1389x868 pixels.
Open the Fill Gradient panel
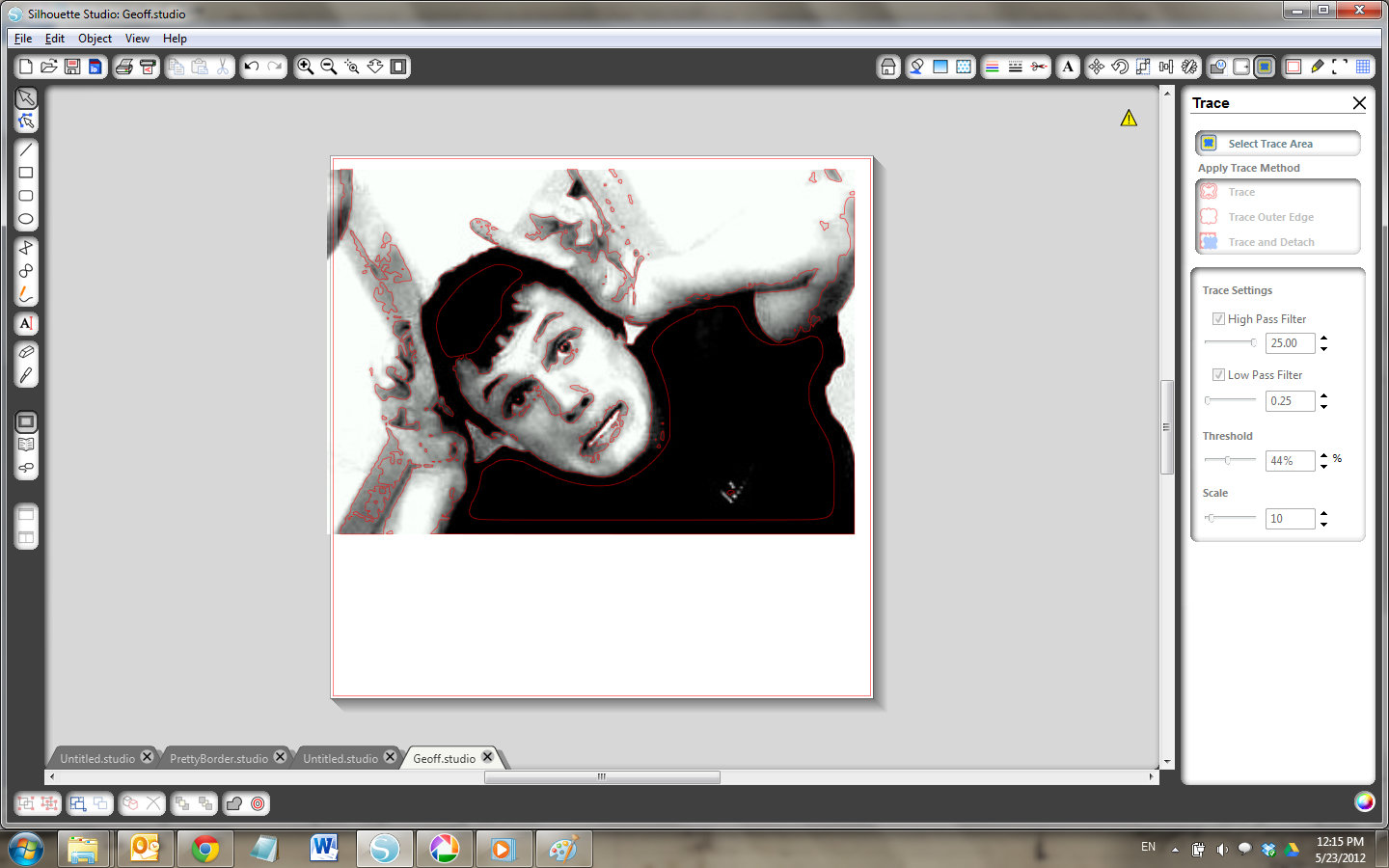click(940, 67)
